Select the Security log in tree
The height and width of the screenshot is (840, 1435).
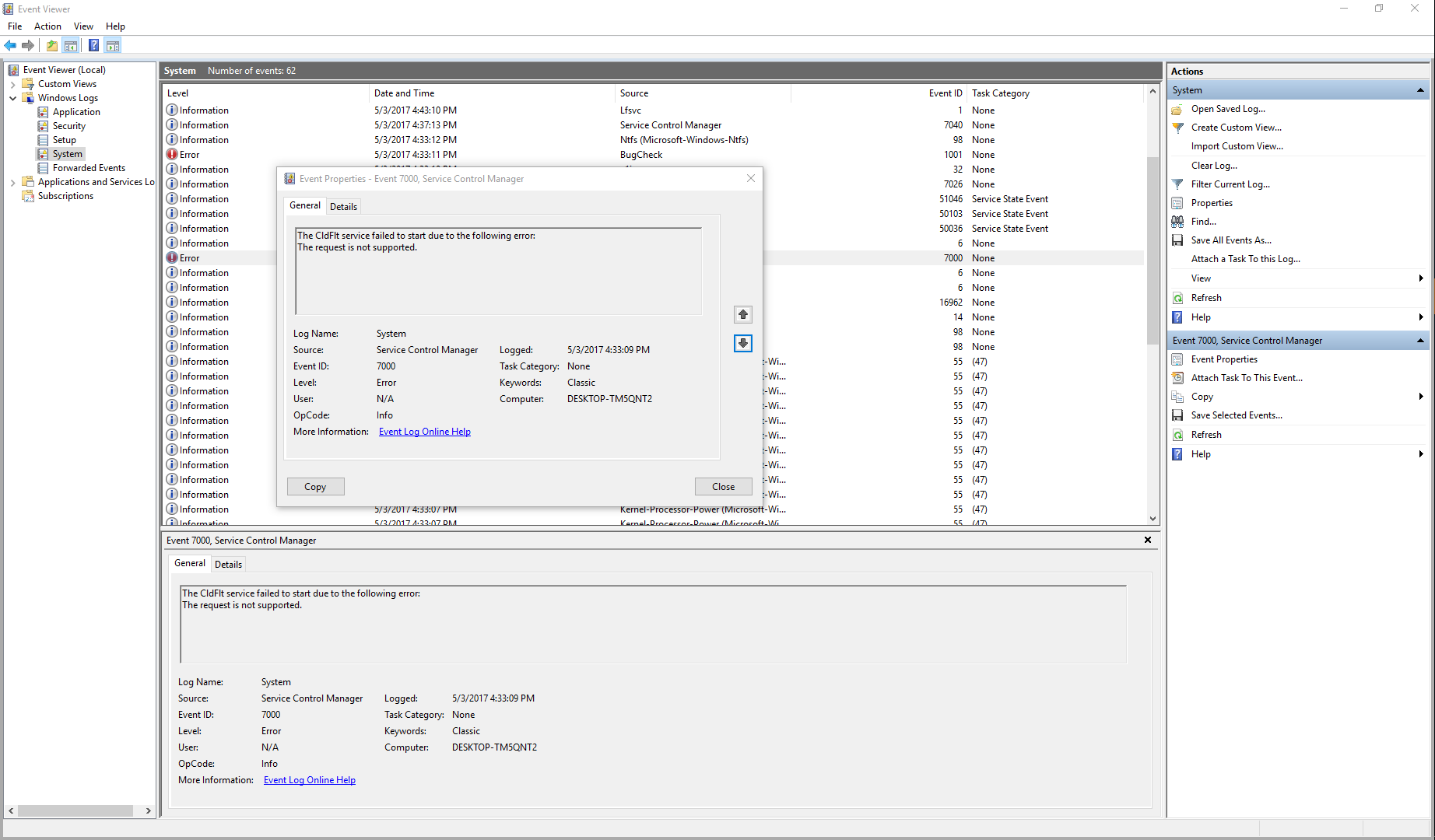(69, 126)
